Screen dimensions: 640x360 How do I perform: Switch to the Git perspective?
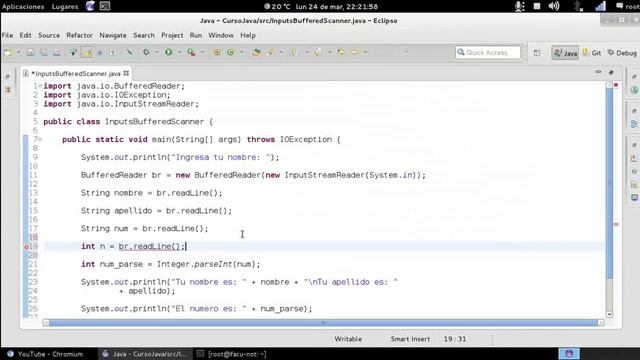[592, 53]
